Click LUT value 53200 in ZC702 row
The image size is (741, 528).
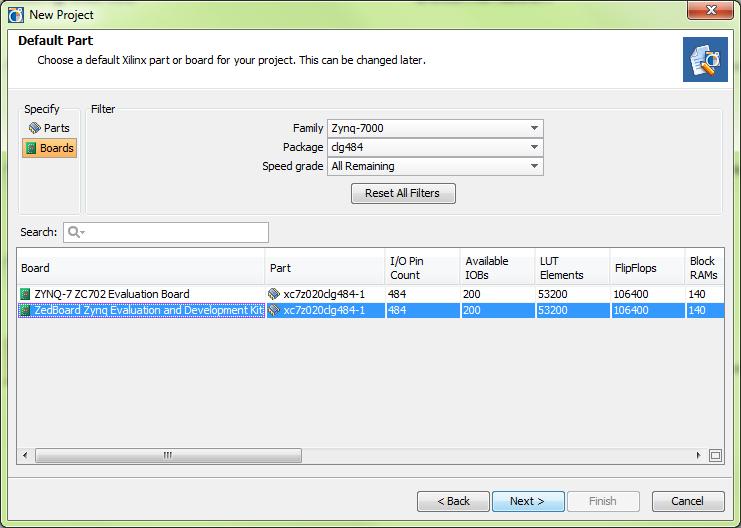point(552,294)
